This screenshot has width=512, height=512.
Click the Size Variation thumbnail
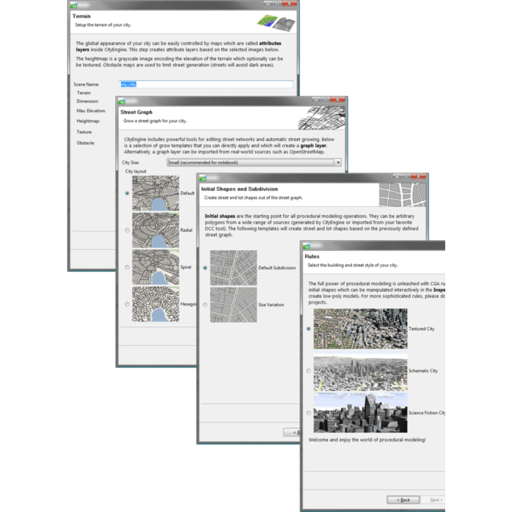coord(233,305)
